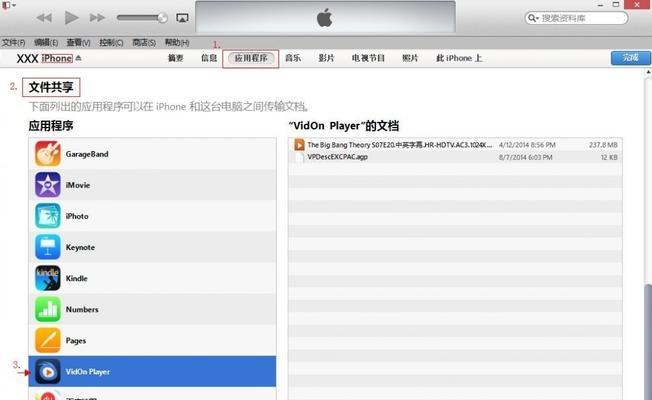This screenshot has width=652, height=400.
Task: Click the 237.8 MB file size cell
Action: [x=603, y=145]
